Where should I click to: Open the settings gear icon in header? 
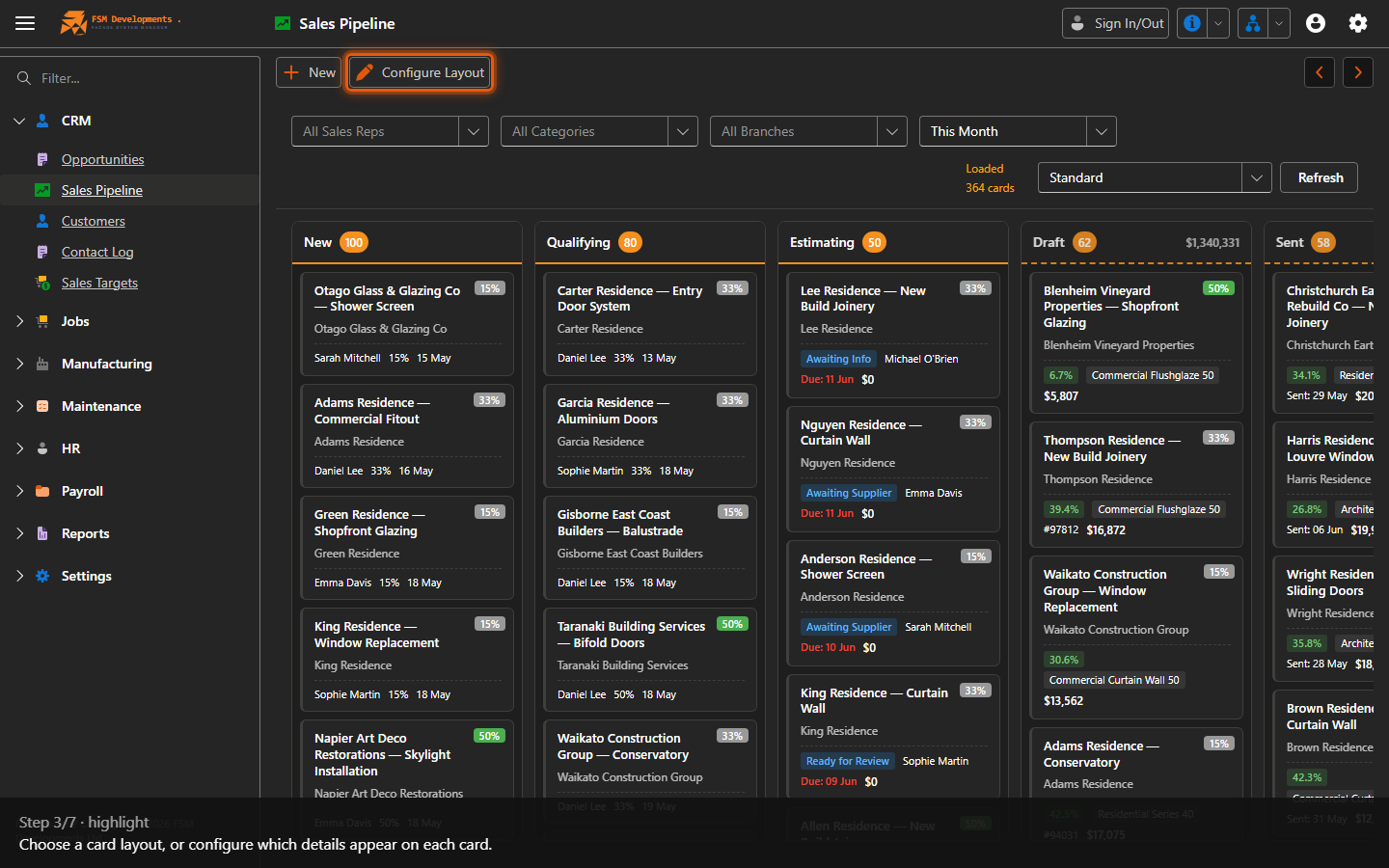click(1358, 23)
